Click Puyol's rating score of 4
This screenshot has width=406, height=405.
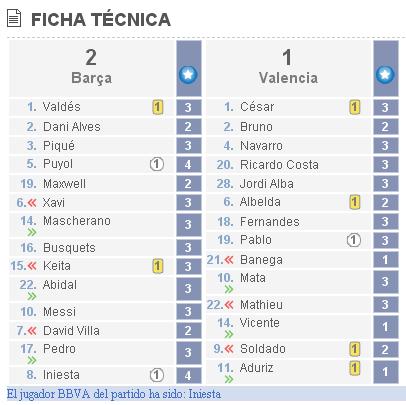(x=188, y=164)
